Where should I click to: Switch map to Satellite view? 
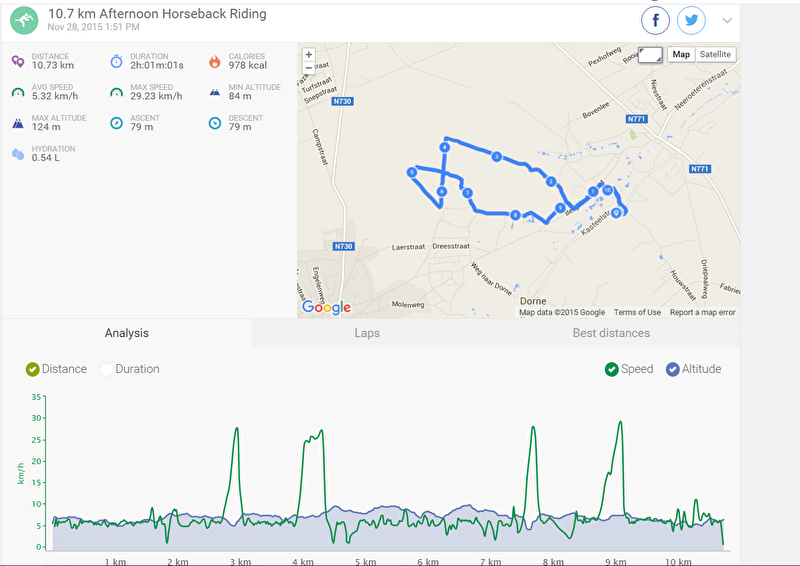(x=715, y=54)
